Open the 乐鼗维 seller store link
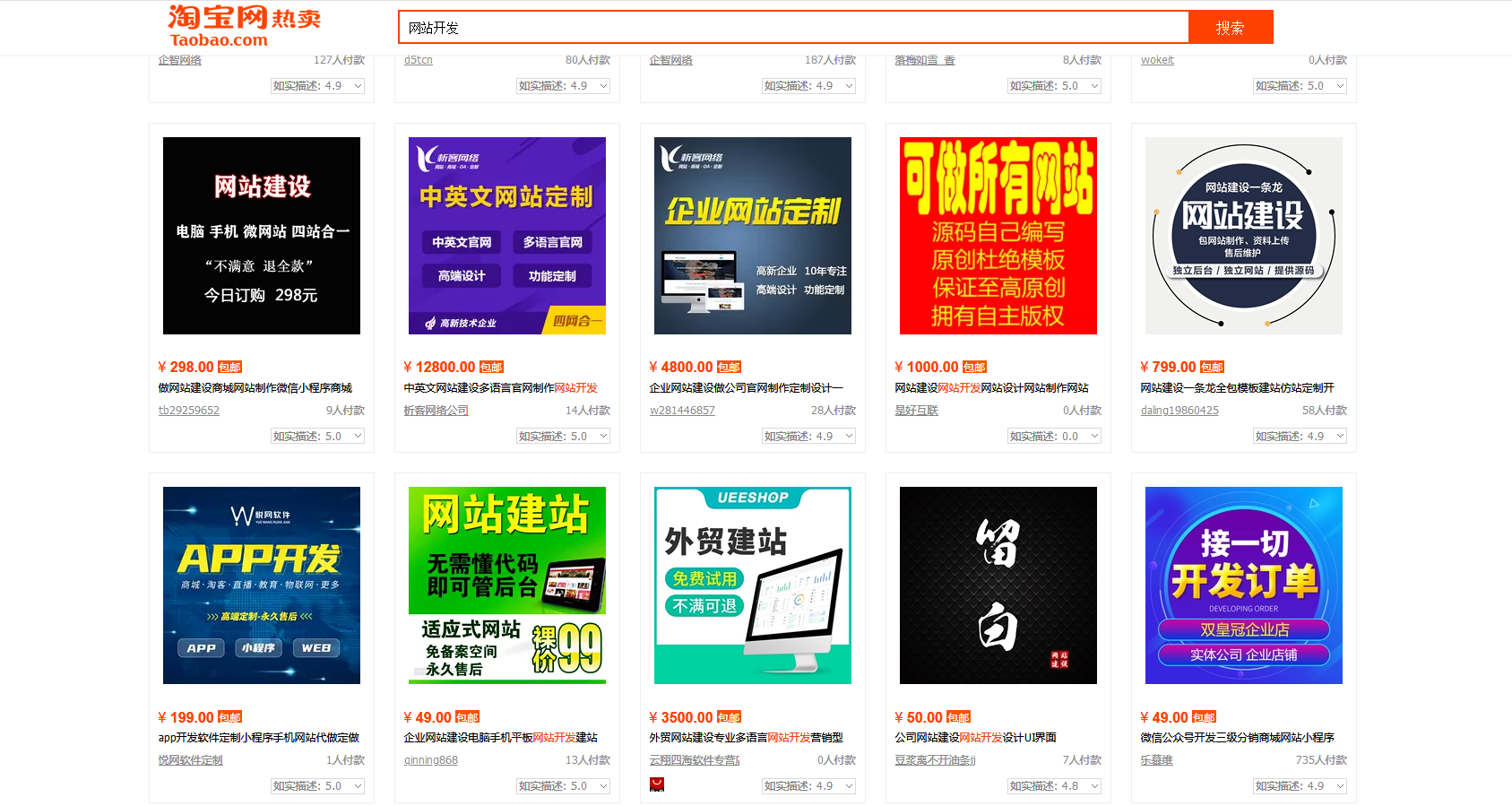Screen dimensions: 1512x806 tap(1156, 760)
